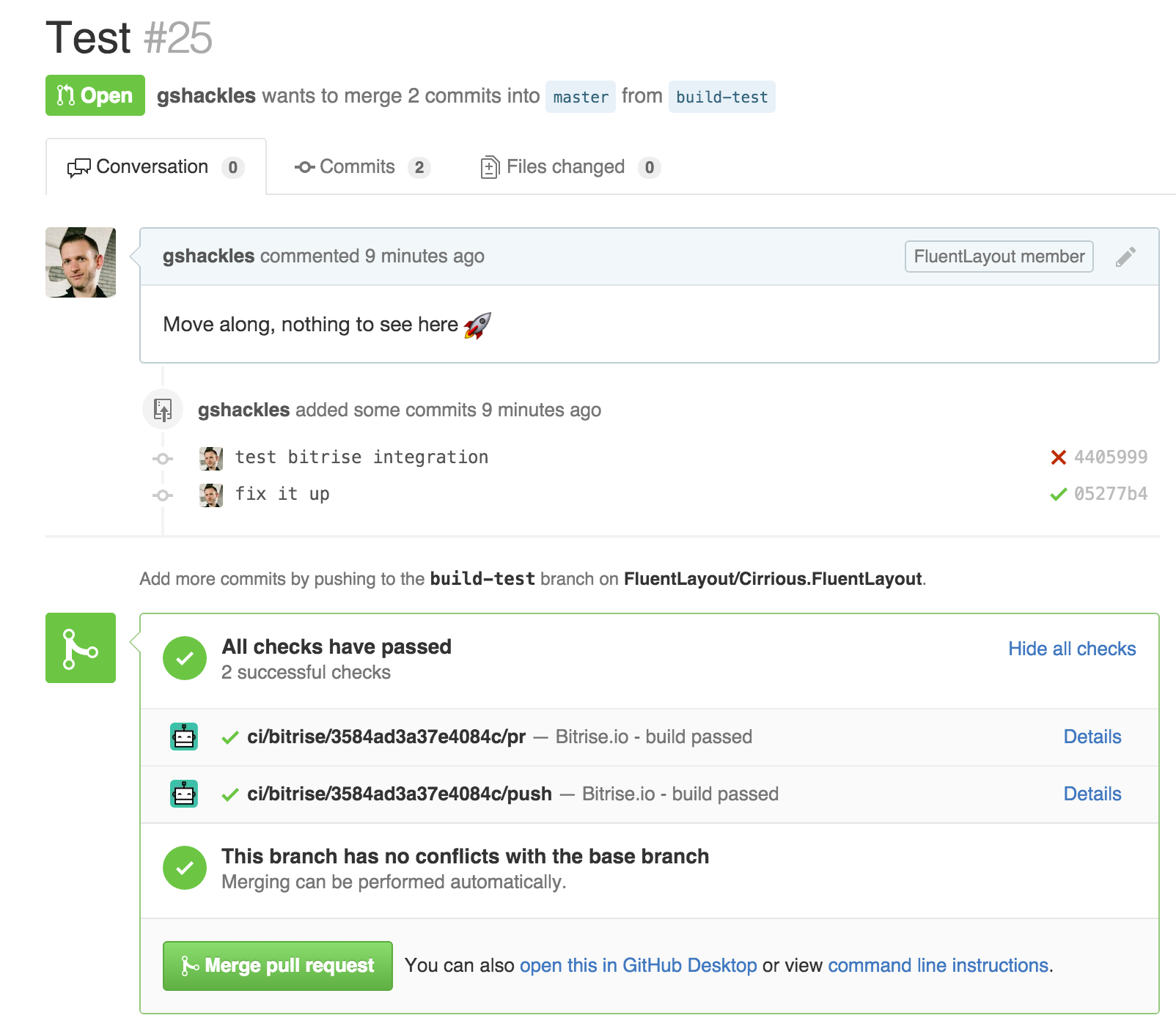
Task: Click 'ci/bitrise/3584ad3a37e4084c/push' check name
Action: [400, 794]
